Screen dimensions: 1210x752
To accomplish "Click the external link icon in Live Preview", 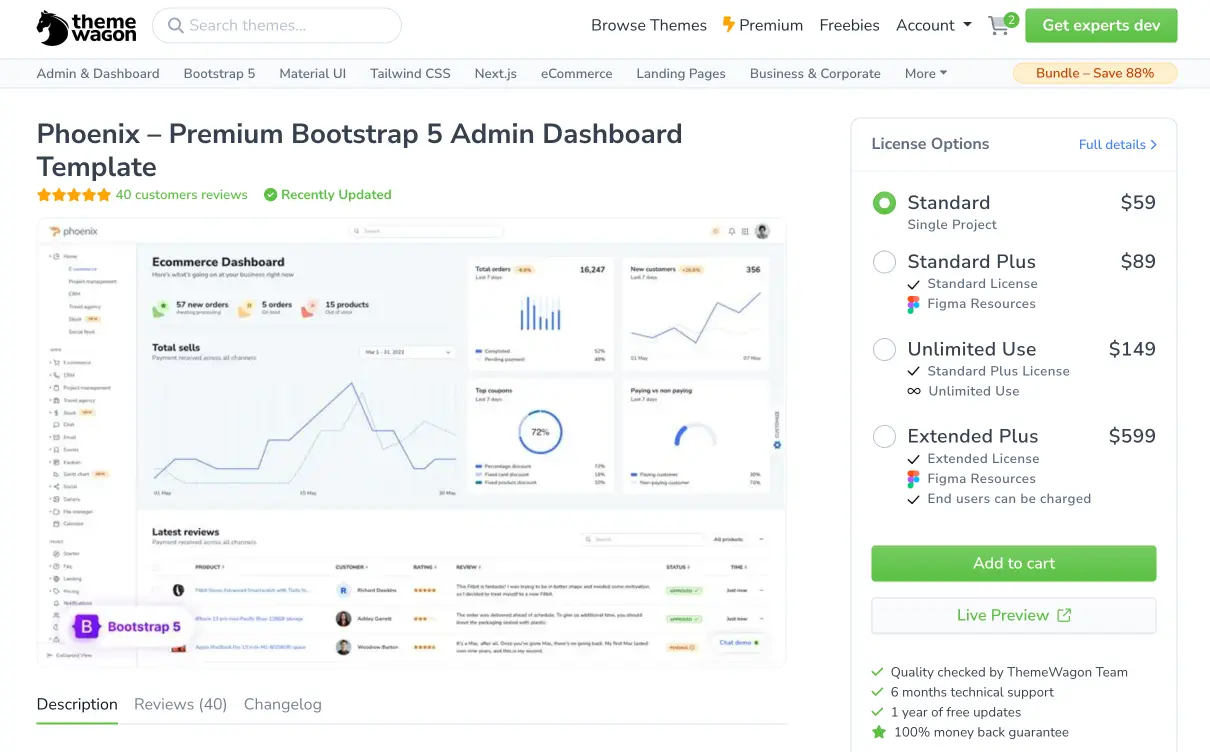I will (1064, 615).
